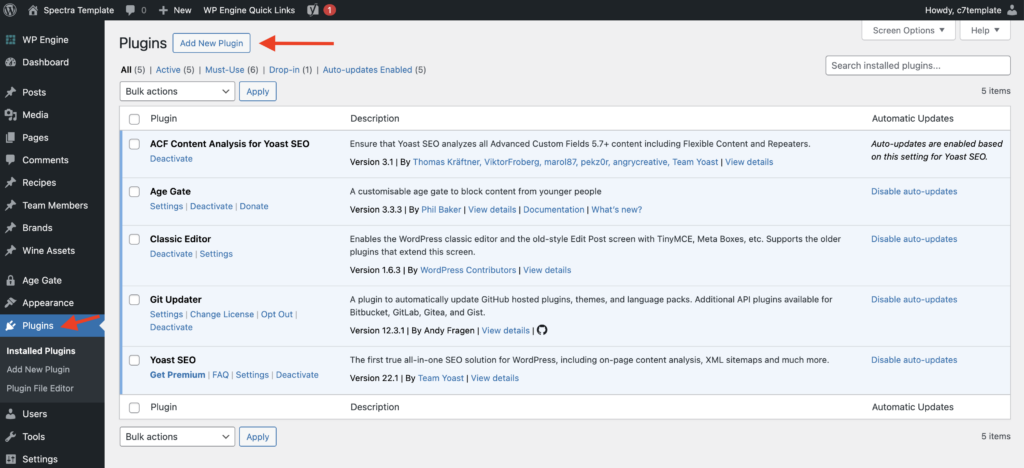Screen dimensions: 1024x468
Task: Open Change License for Git Updater
Action: [x=222, y=314]
